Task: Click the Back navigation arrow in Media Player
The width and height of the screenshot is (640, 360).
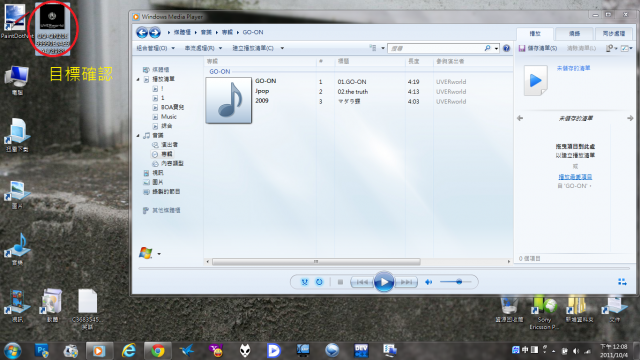Action: [142, 32]
